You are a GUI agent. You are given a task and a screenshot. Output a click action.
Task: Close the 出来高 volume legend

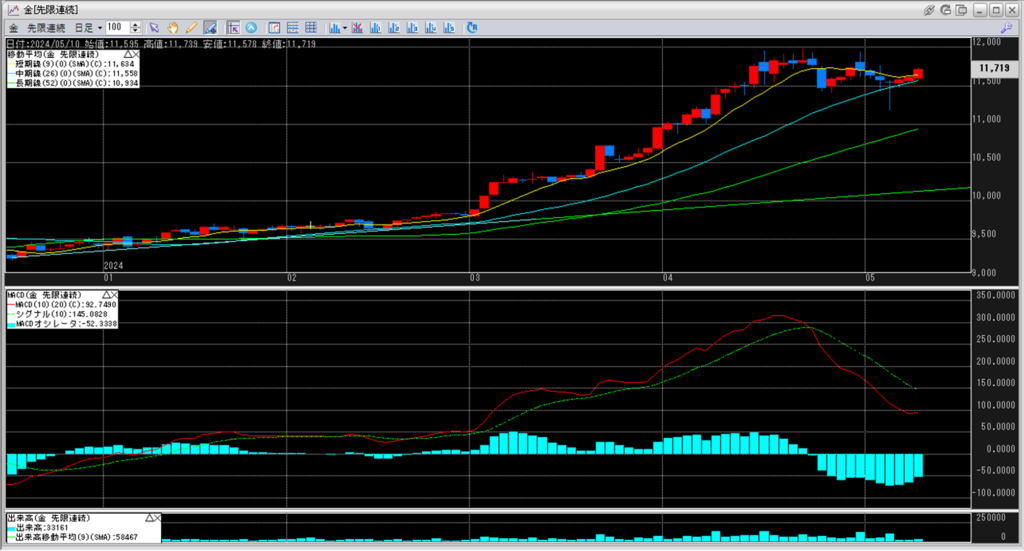click(157, 518)
